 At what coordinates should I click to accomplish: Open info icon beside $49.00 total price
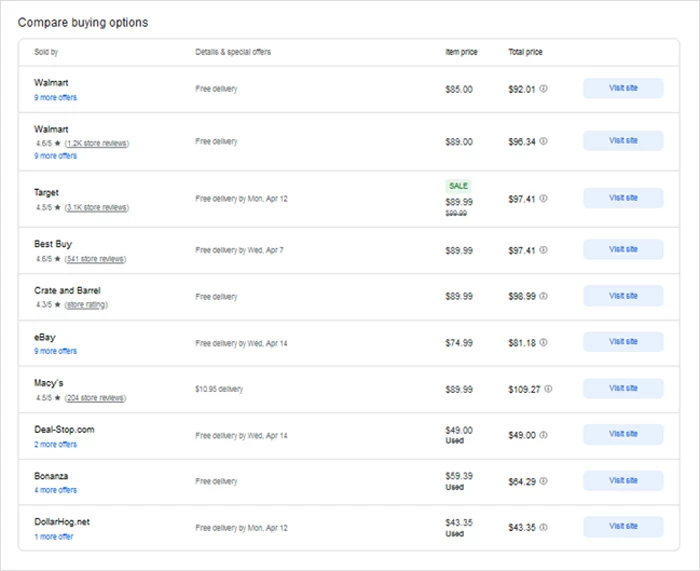[544, 435]
